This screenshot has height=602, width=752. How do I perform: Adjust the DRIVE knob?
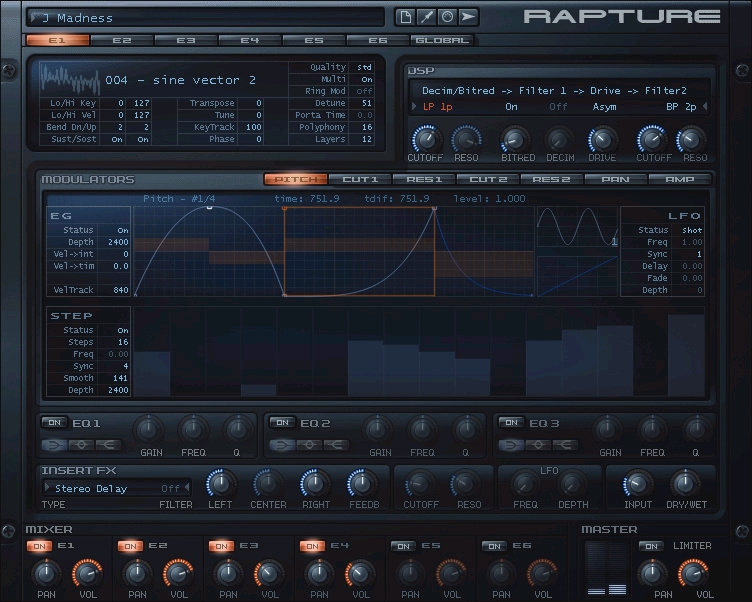pos(602,140)
